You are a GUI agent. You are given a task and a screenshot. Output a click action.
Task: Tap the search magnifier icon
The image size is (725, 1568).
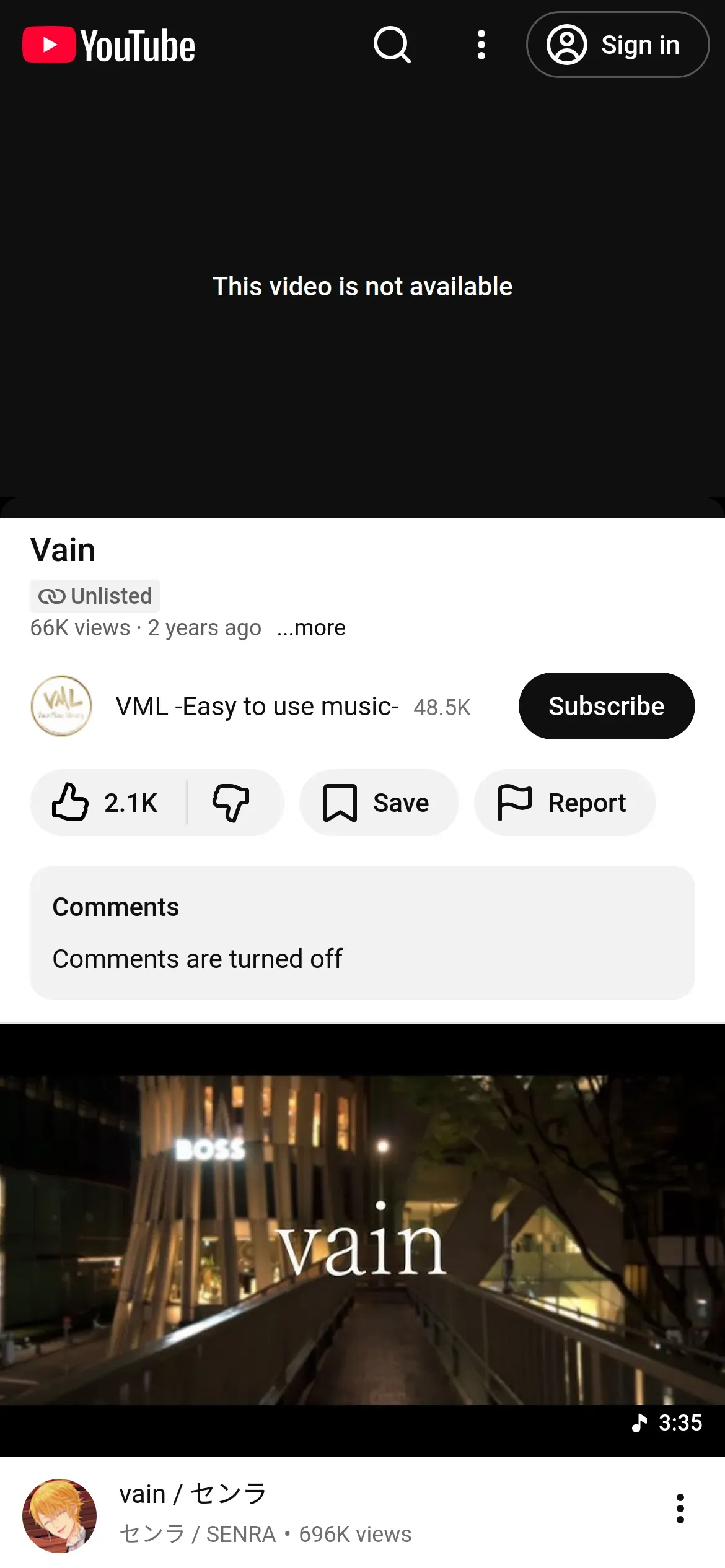[x=392, y=45]
